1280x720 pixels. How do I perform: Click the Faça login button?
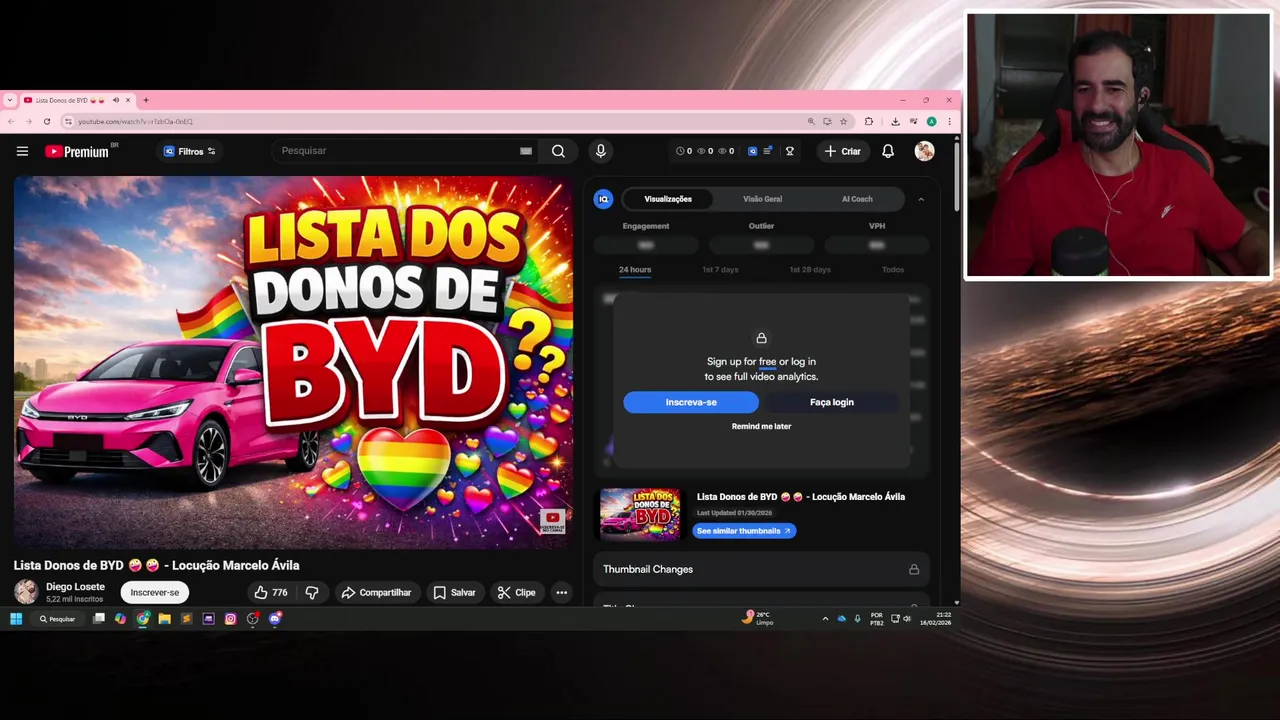[x=831, y=402]
